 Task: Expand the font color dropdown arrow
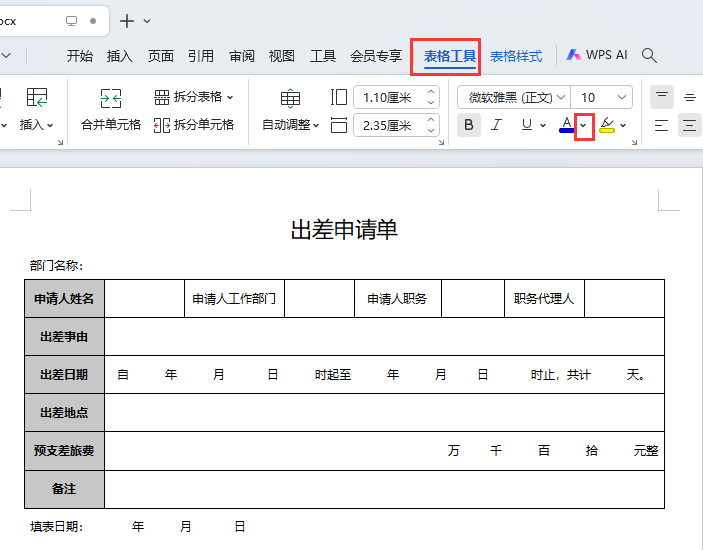[584, 126]
